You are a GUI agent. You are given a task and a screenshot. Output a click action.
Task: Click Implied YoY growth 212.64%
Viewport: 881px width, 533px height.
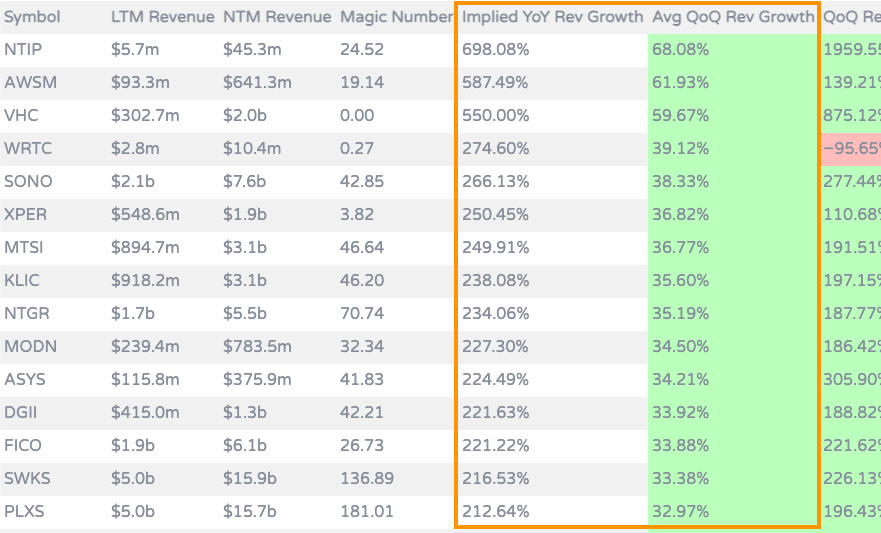(496, 512)
